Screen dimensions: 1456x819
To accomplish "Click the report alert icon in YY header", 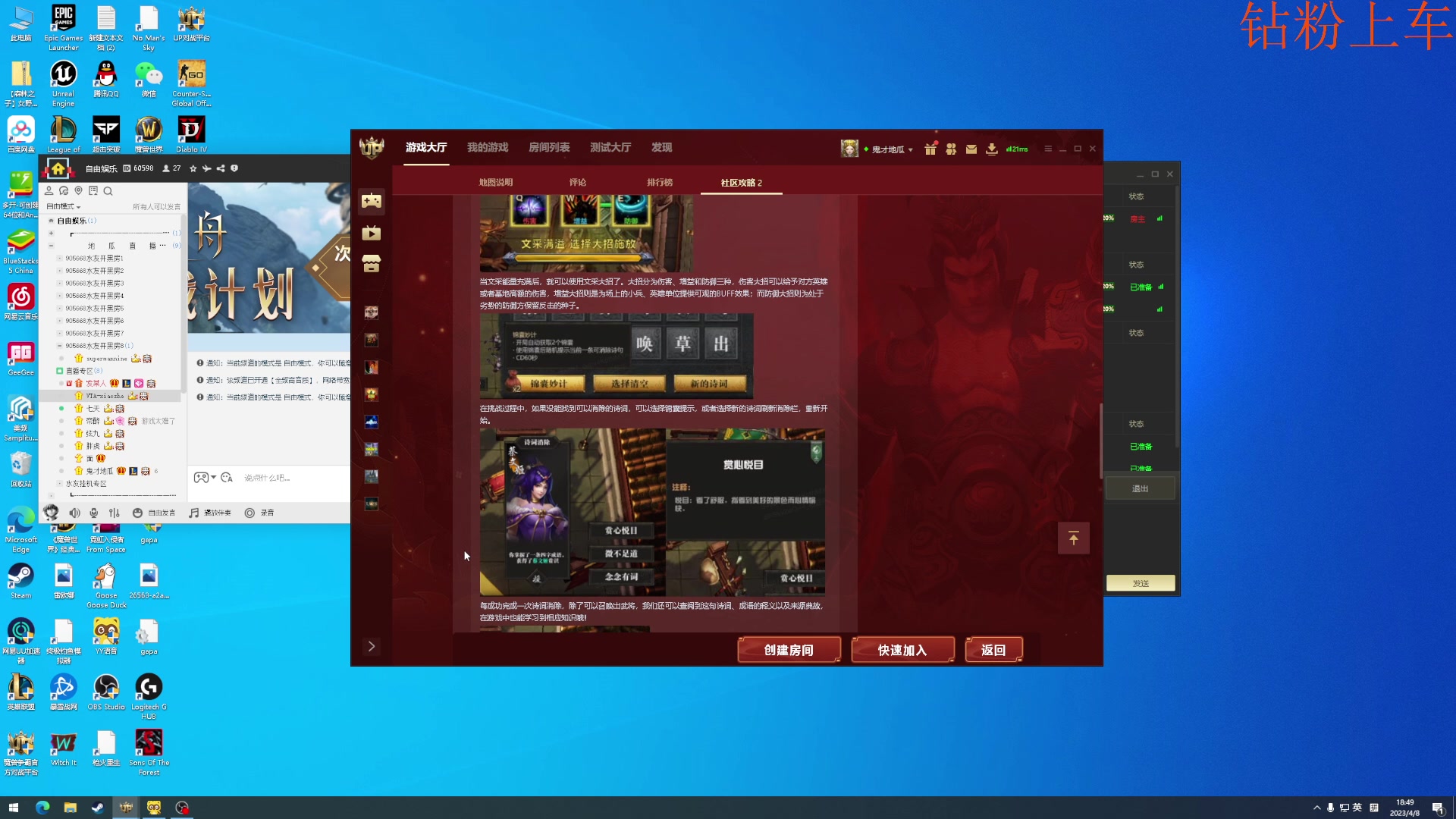I will click(234, 168).
